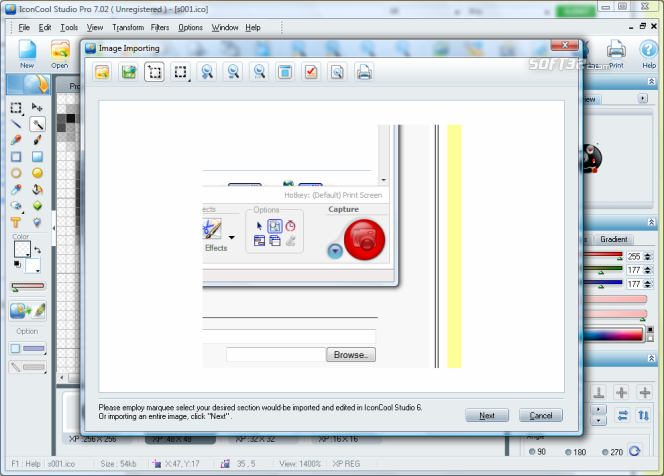Open the Filters menu
The width and height of the screenshot is (664, 476).
pos(160,28)
